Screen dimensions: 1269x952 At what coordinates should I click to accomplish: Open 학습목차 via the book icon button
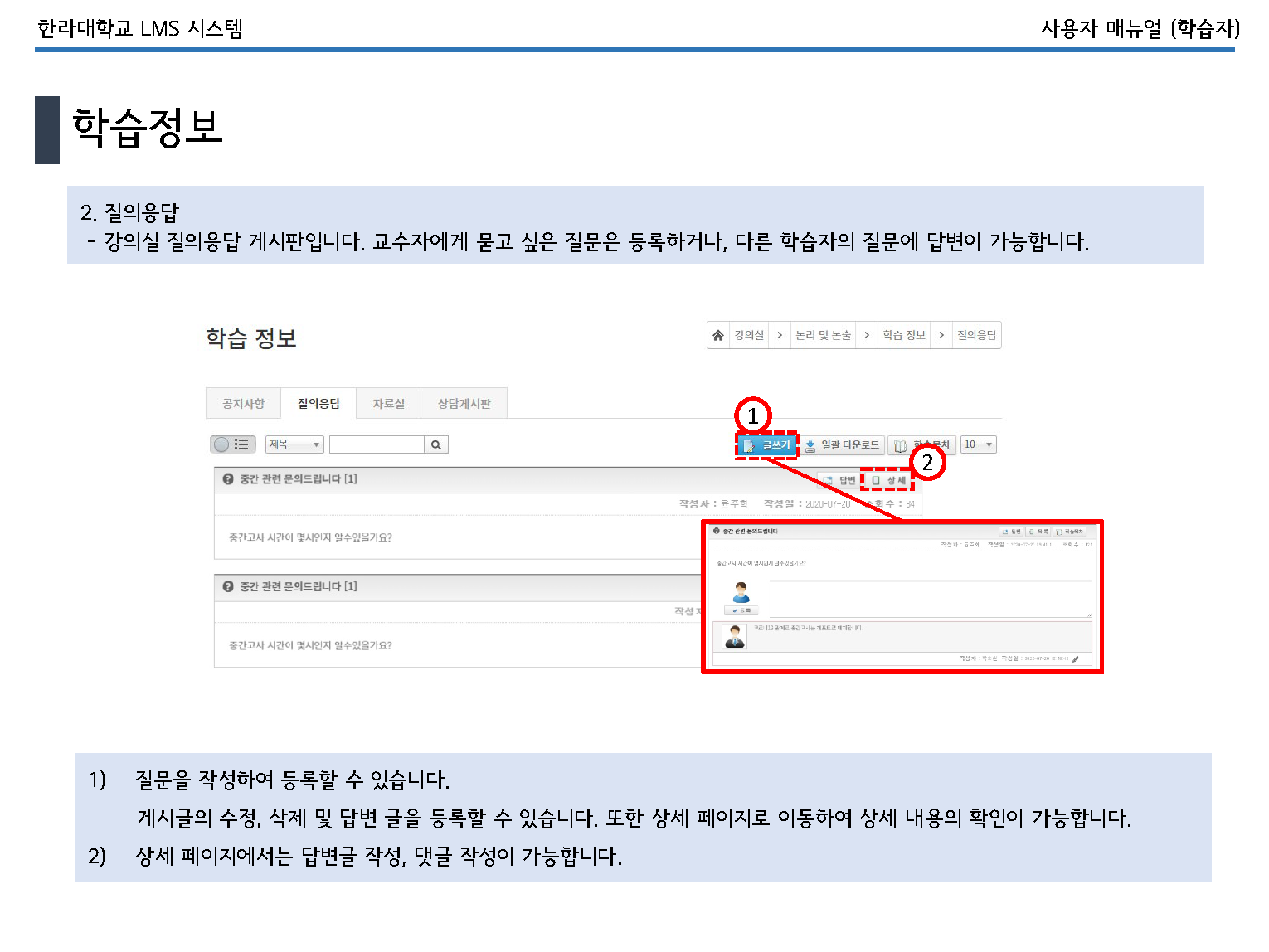[x=921, y=445]
